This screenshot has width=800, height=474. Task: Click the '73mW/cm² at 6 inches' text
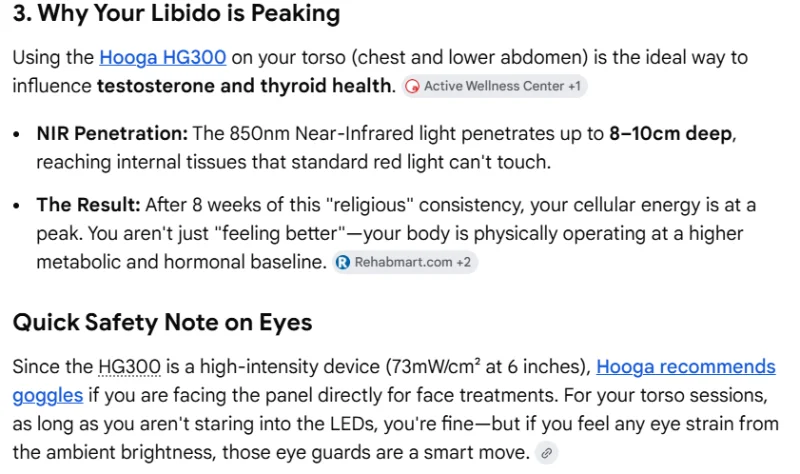[x=487, y=367]
